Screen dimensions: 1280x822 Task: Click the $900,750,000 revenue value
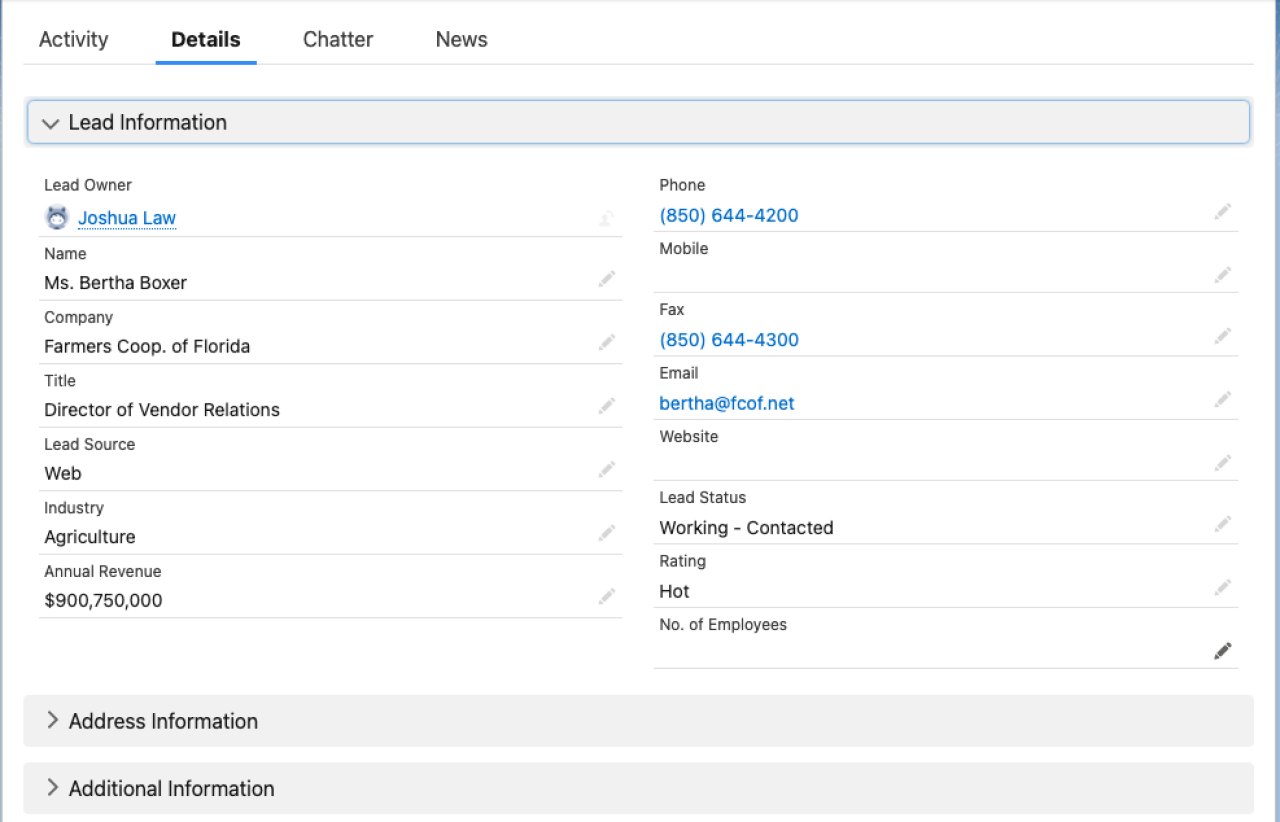[x=103, y=601]
